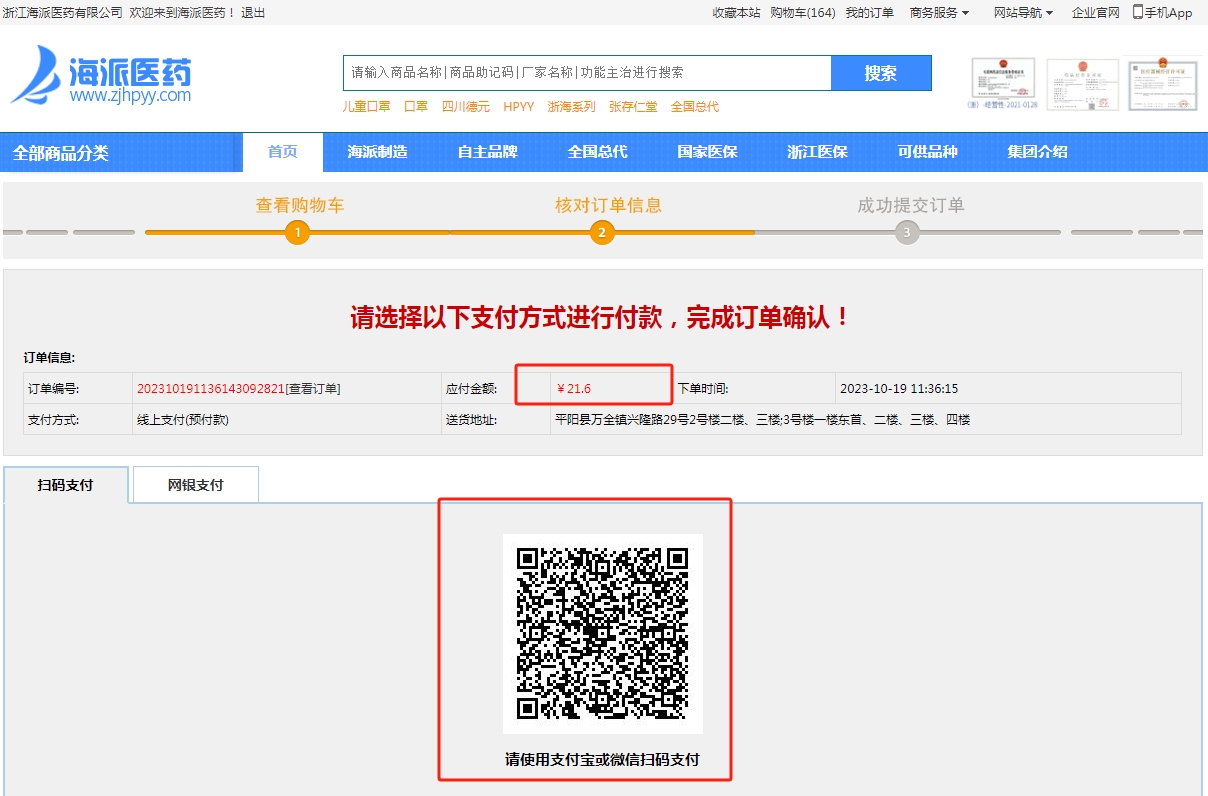Click hot search term 浙海系列
Screen dimensions: 1208x796
pos(571,106)
